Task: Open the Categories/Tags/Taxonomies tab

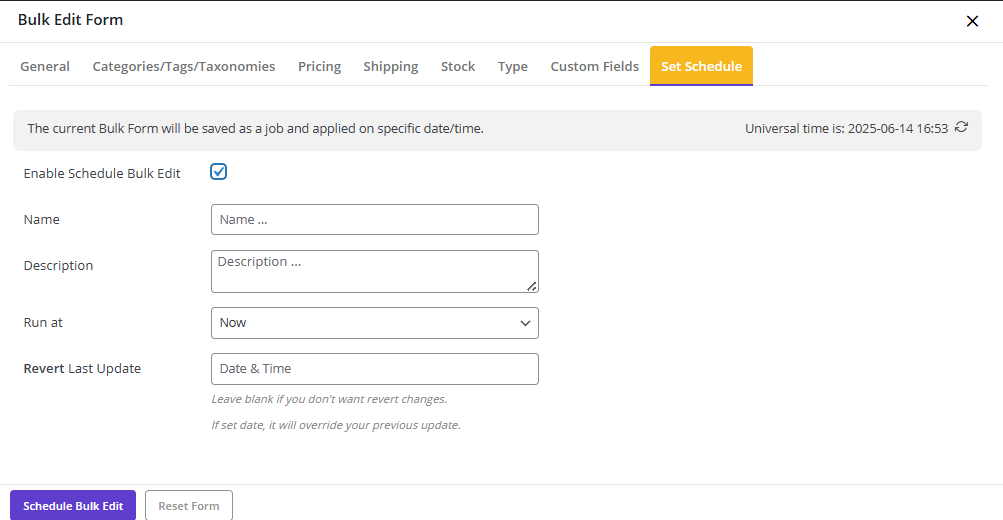Action: [184, 67]
